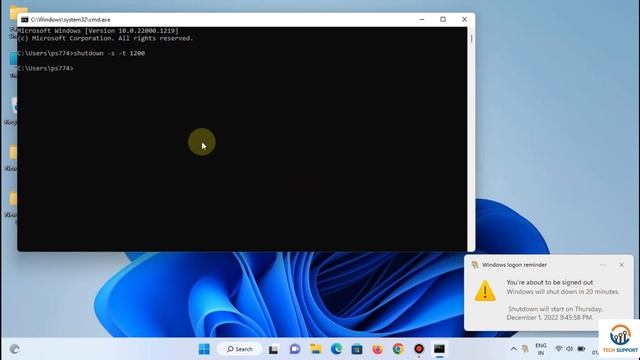Maximize the Command Prompt window
The height and width of the screenshot is (360, 640).
click(x=443, y=19)
